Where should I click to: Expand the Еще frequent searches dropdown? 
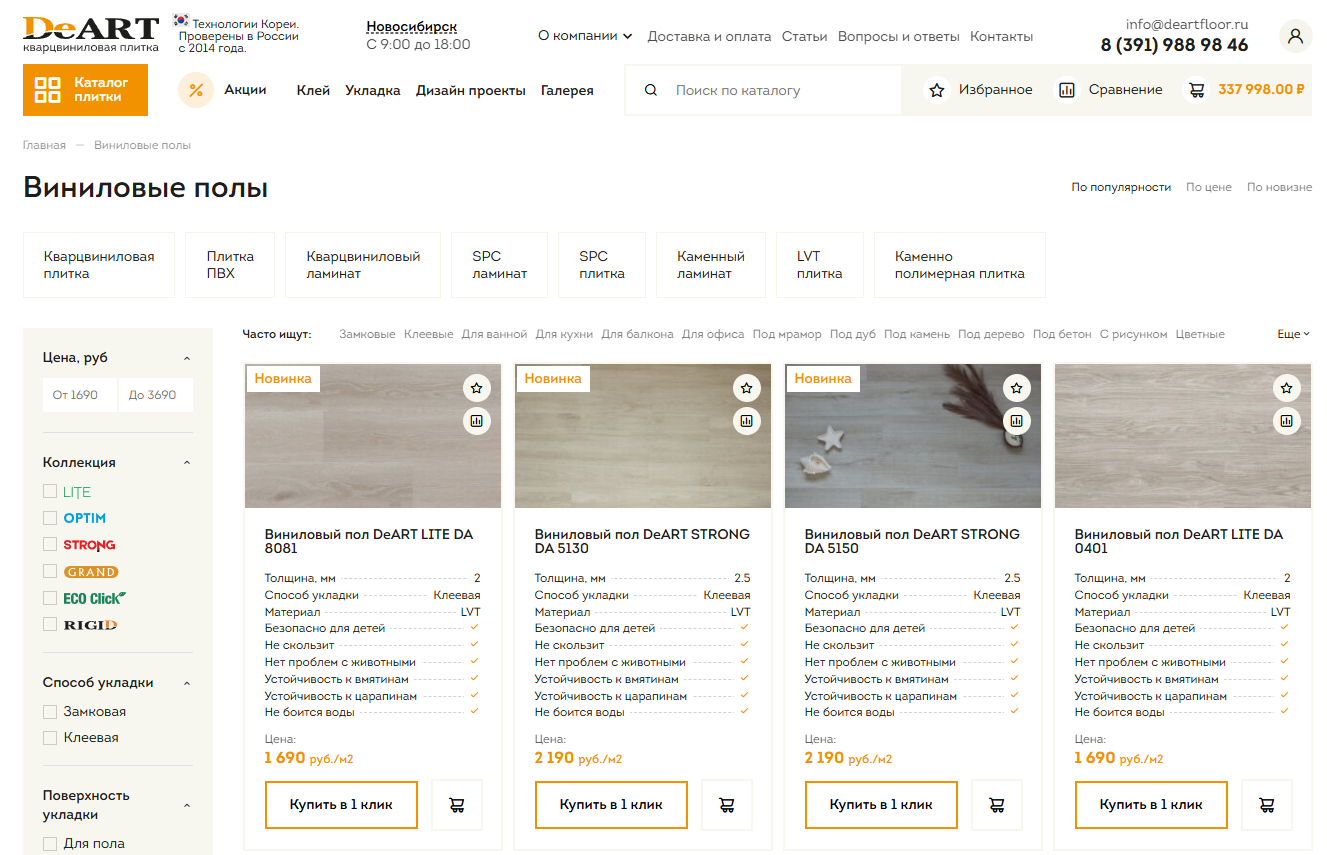click(x=1293, y=334)
